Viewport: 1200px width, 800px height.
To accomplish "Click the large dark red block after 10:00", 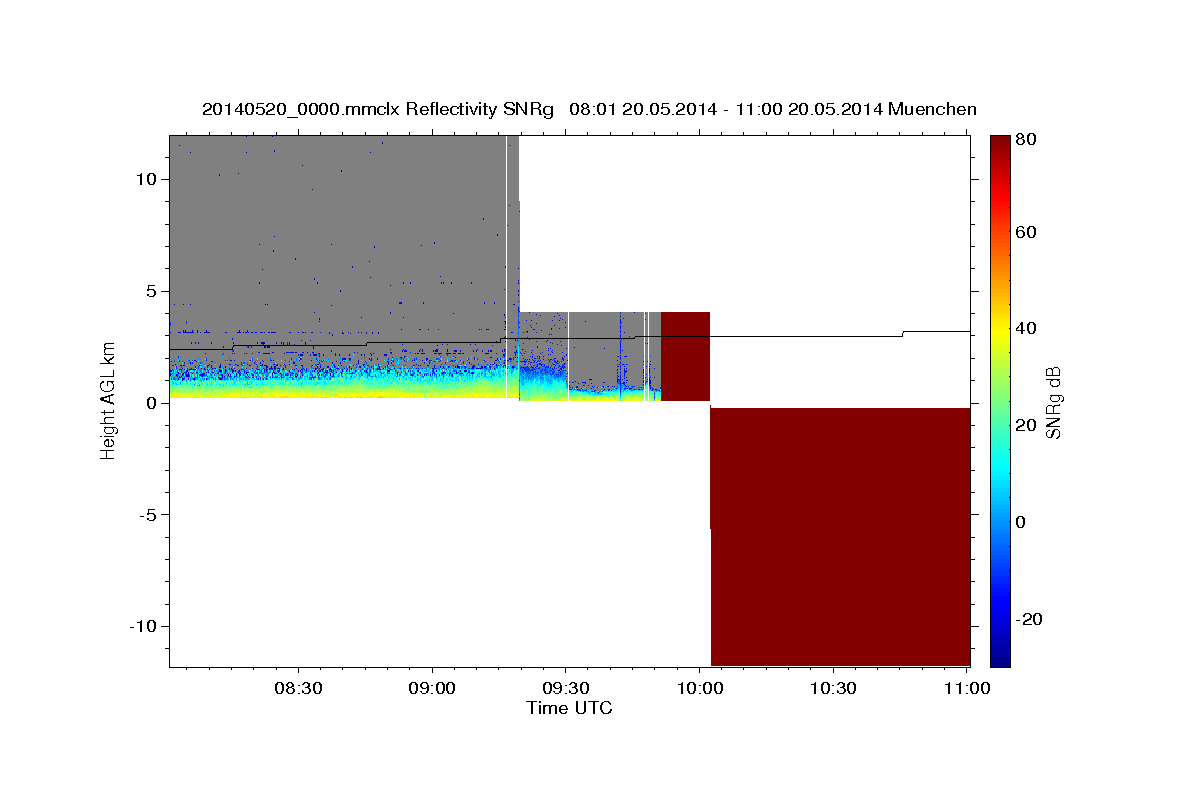I will 840,536.
